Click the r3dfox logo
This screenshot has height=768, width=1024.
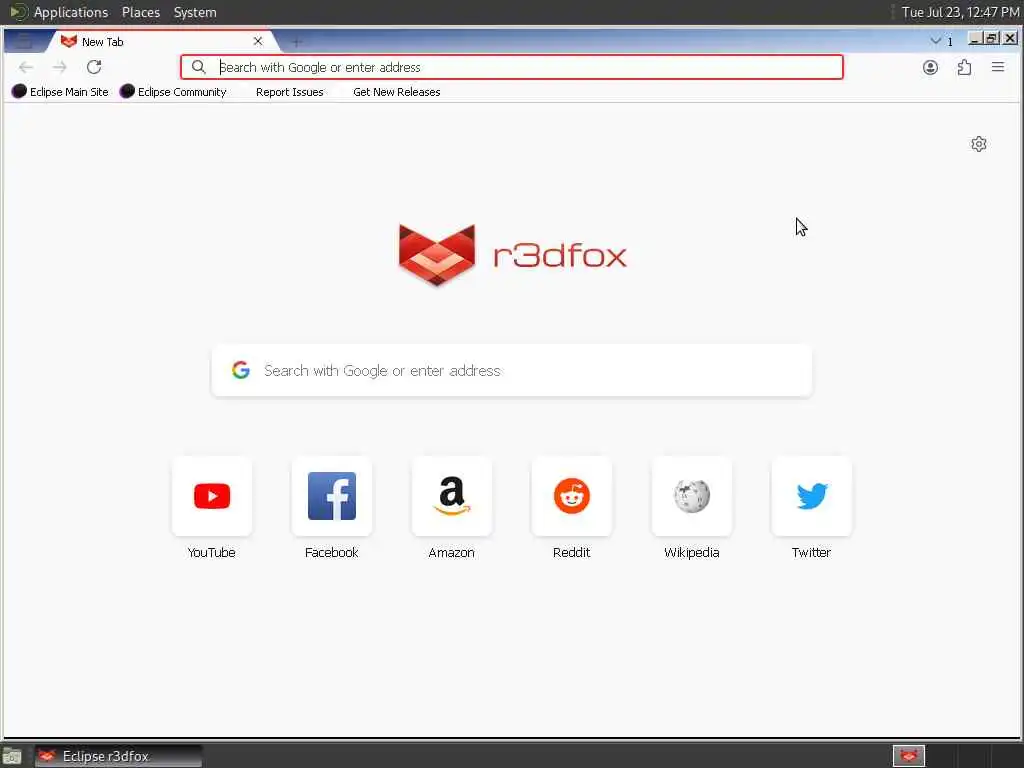[x=513, y=255]
